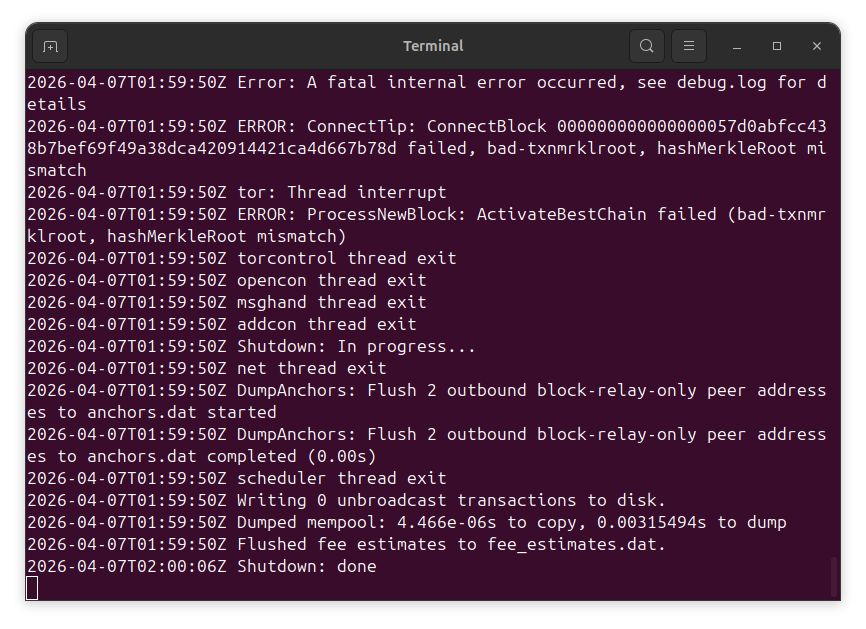Click the "tor: Thread interrupt" line
The image size is (866, 629).
(341, 192)
